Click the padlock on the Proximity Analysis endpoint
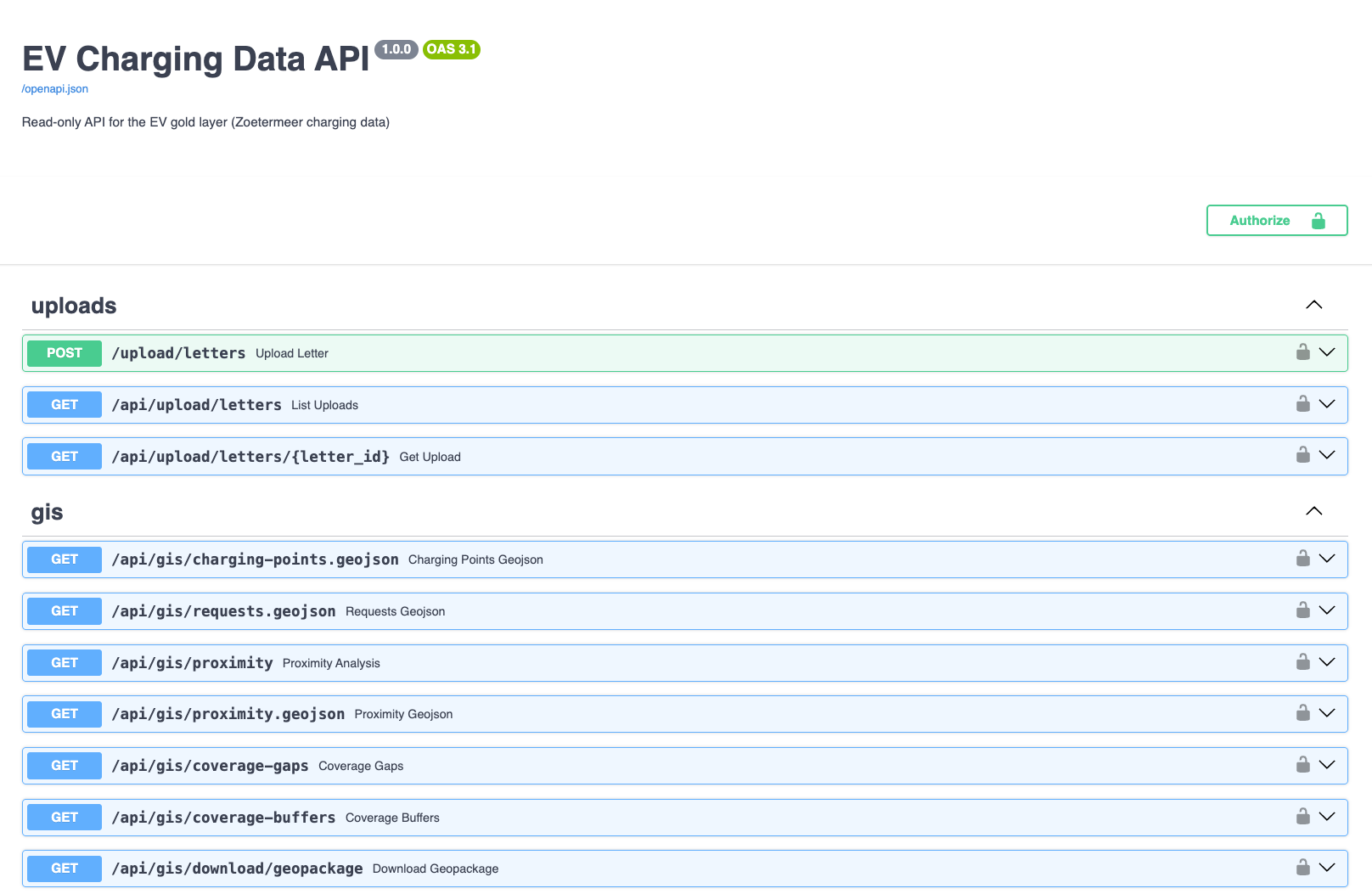This screenshot has width=1372, height=894. 1302,661
